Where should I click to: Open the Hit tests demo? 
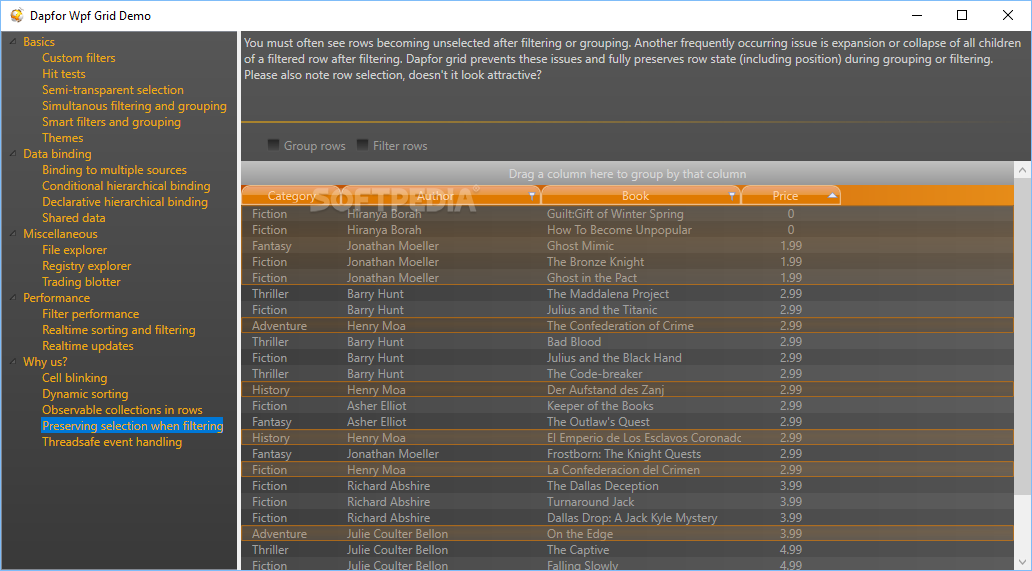tap(64, 74)
